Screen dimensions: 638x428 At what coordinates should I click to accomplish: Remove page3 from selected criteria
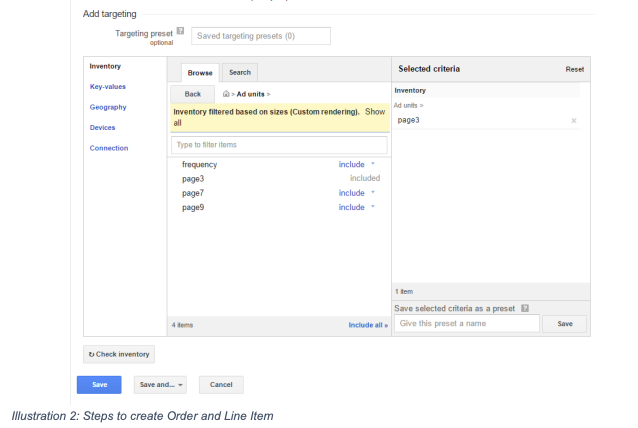tap(573, 120)
